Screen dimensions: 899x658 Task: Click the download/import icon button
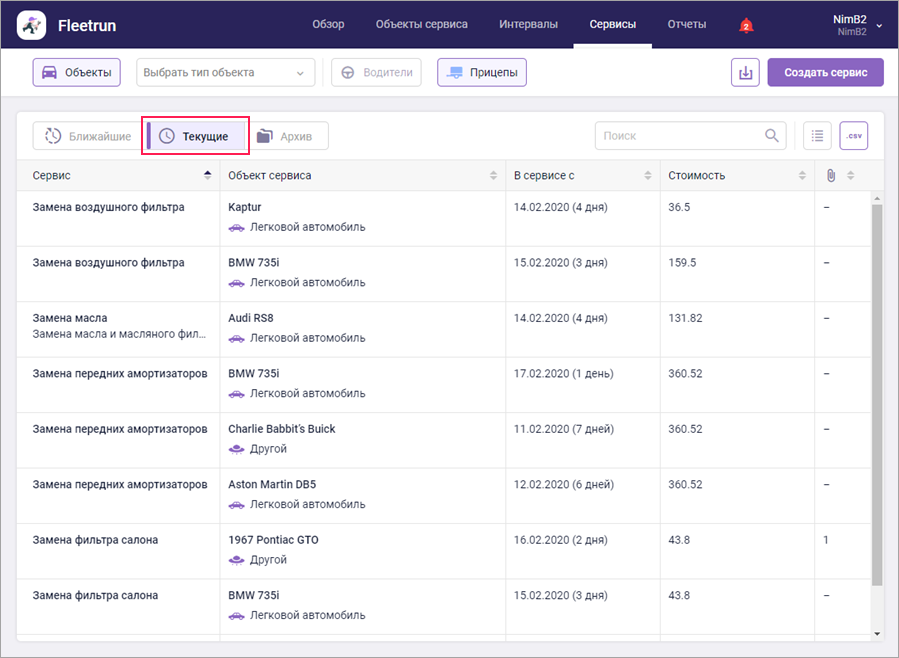(x=745, y=73)
